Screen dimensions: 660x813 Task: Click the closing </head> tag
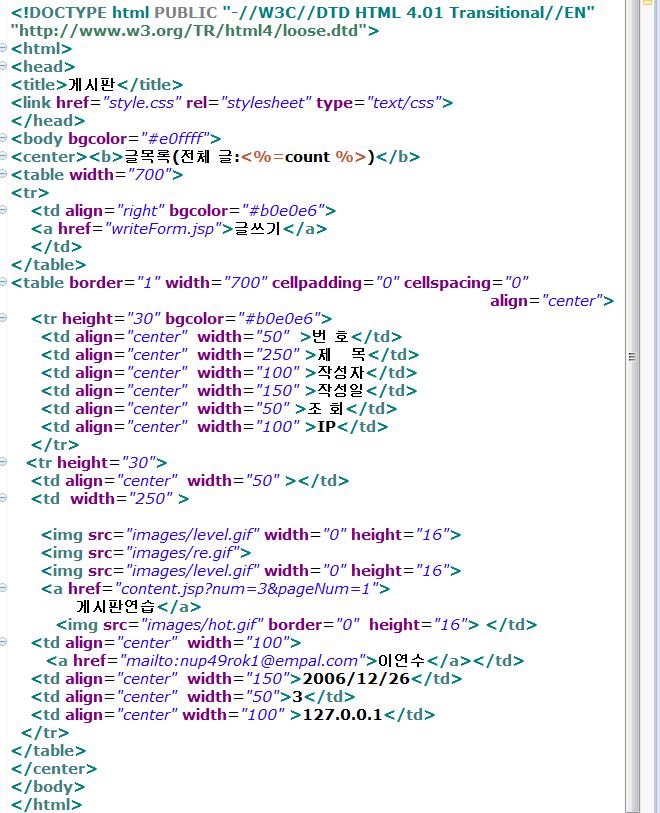(48, 121)
